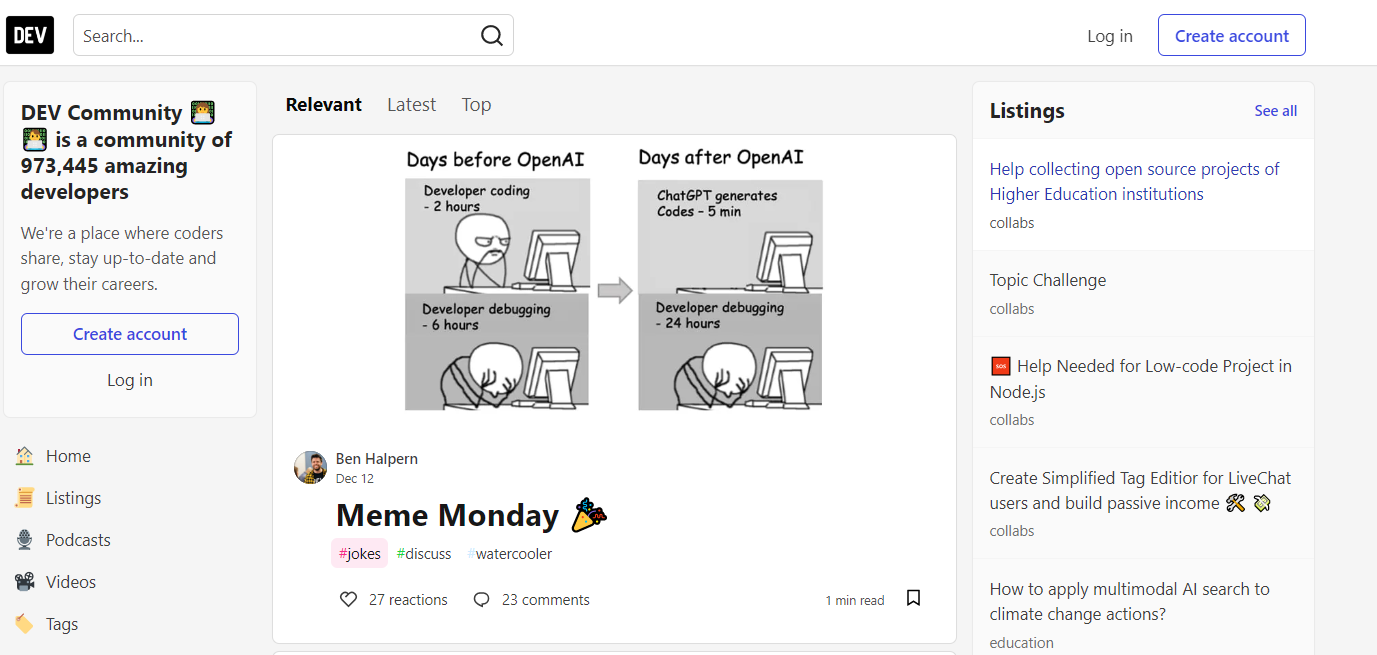This screenshot has width=1377, height=655.
Task: Click the heart reactions icon
Action: point(348,600)
